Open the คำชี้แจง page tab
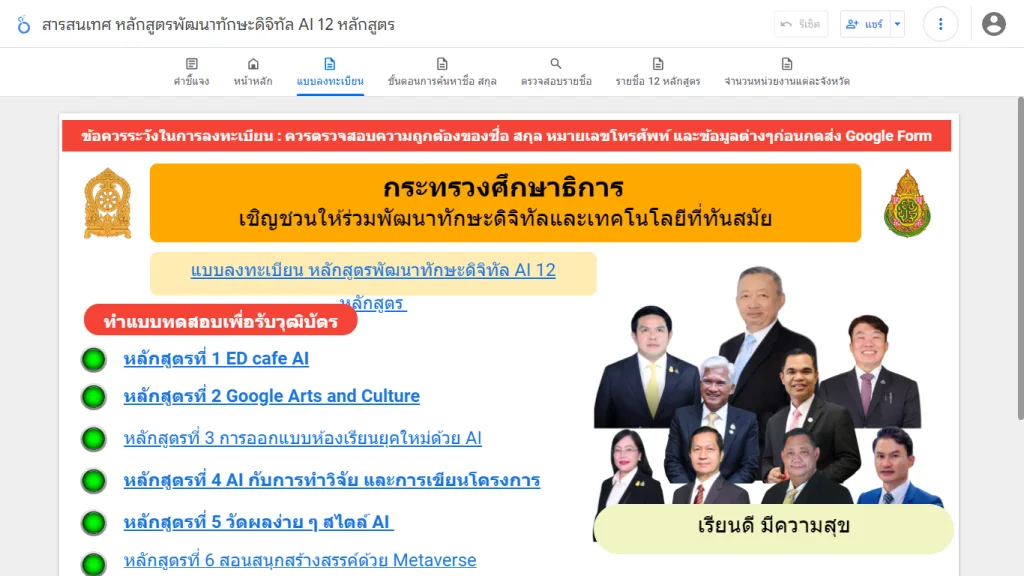1024x576 pixels. click(191, 72)
